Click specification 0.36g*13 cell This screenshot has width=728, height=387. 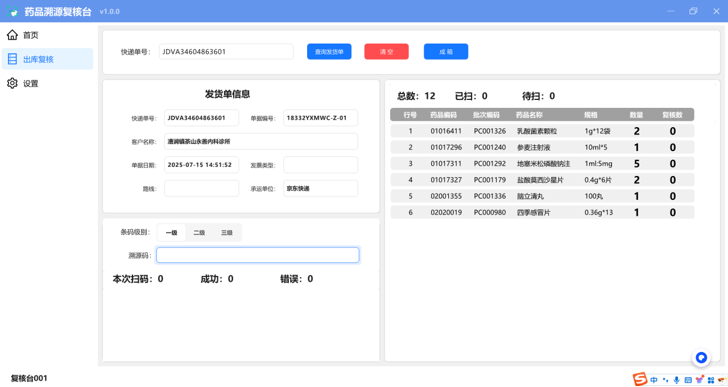598,213
